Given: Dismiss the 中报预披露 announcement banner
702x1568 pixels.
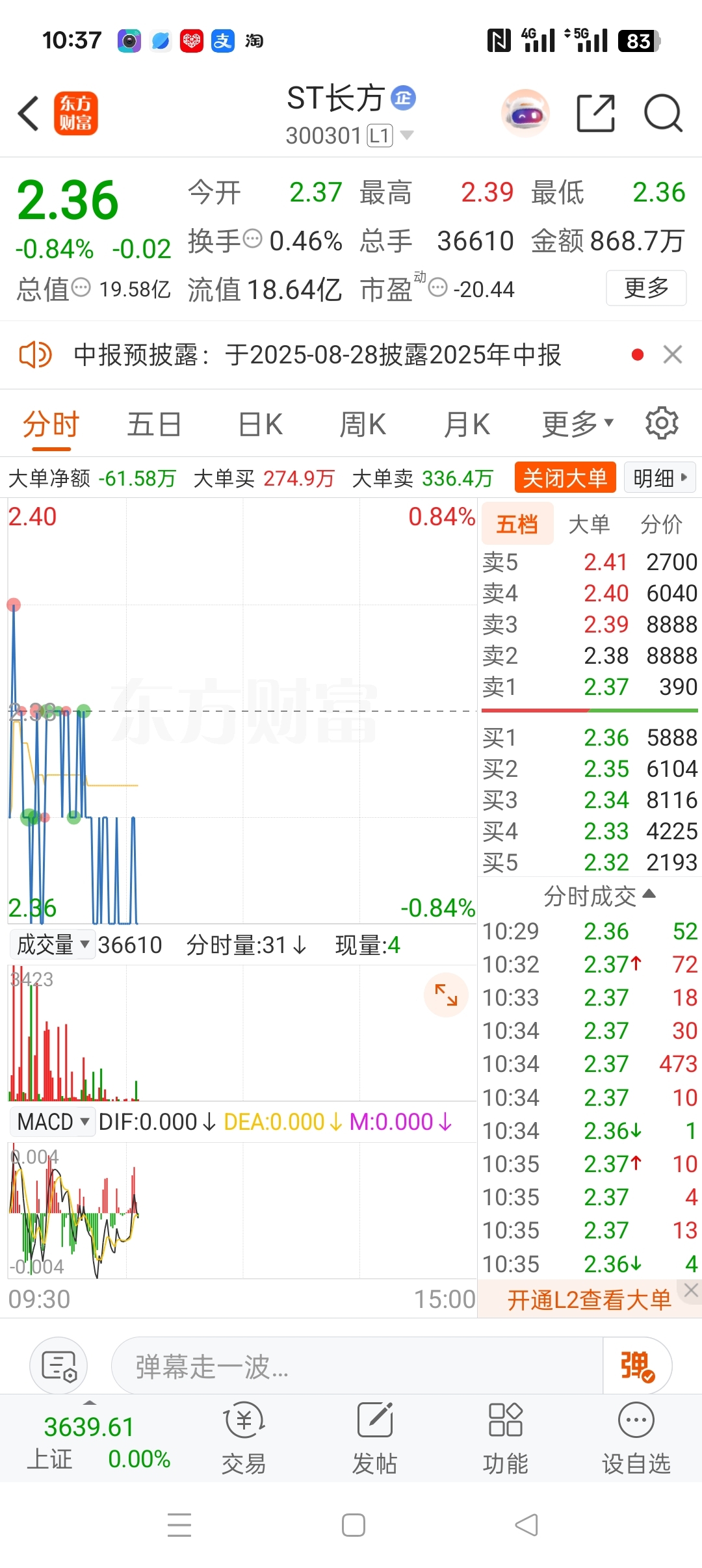Looking at the screenshot, I should (673, 355).
